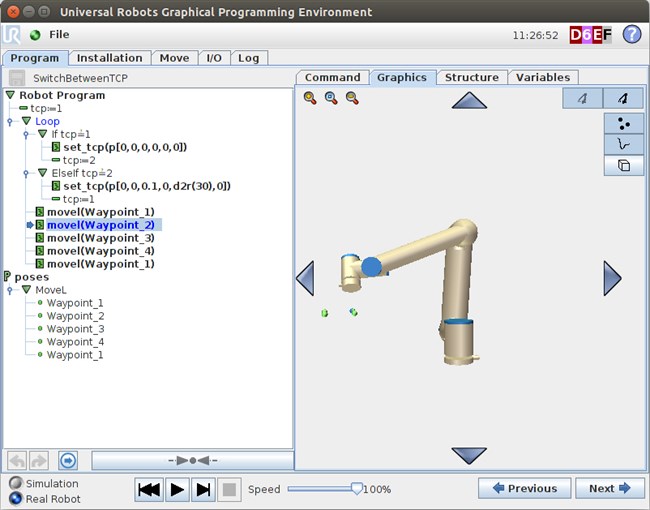Select the tcp:=2 assignment line
Screen dimensions: 650x510
(x=79, y=160)
